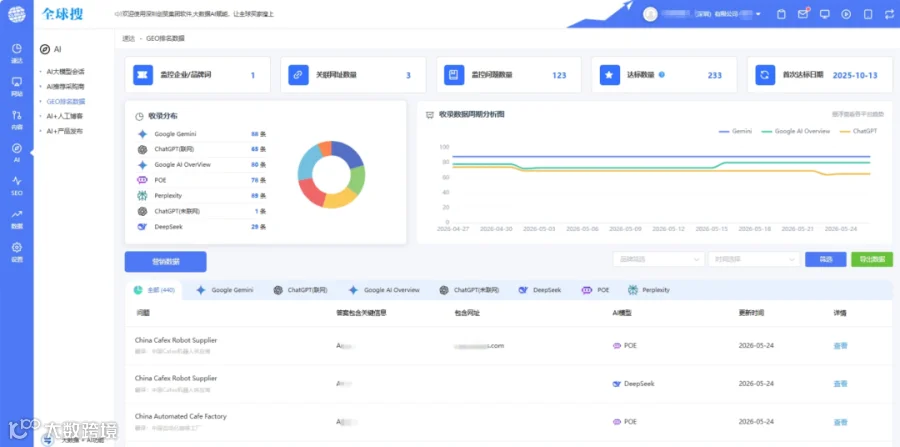Image resolution: width=900 pixels, height=447 pixels.
Task: Expand the company account dropdown arrow
Action: (758, 14)
